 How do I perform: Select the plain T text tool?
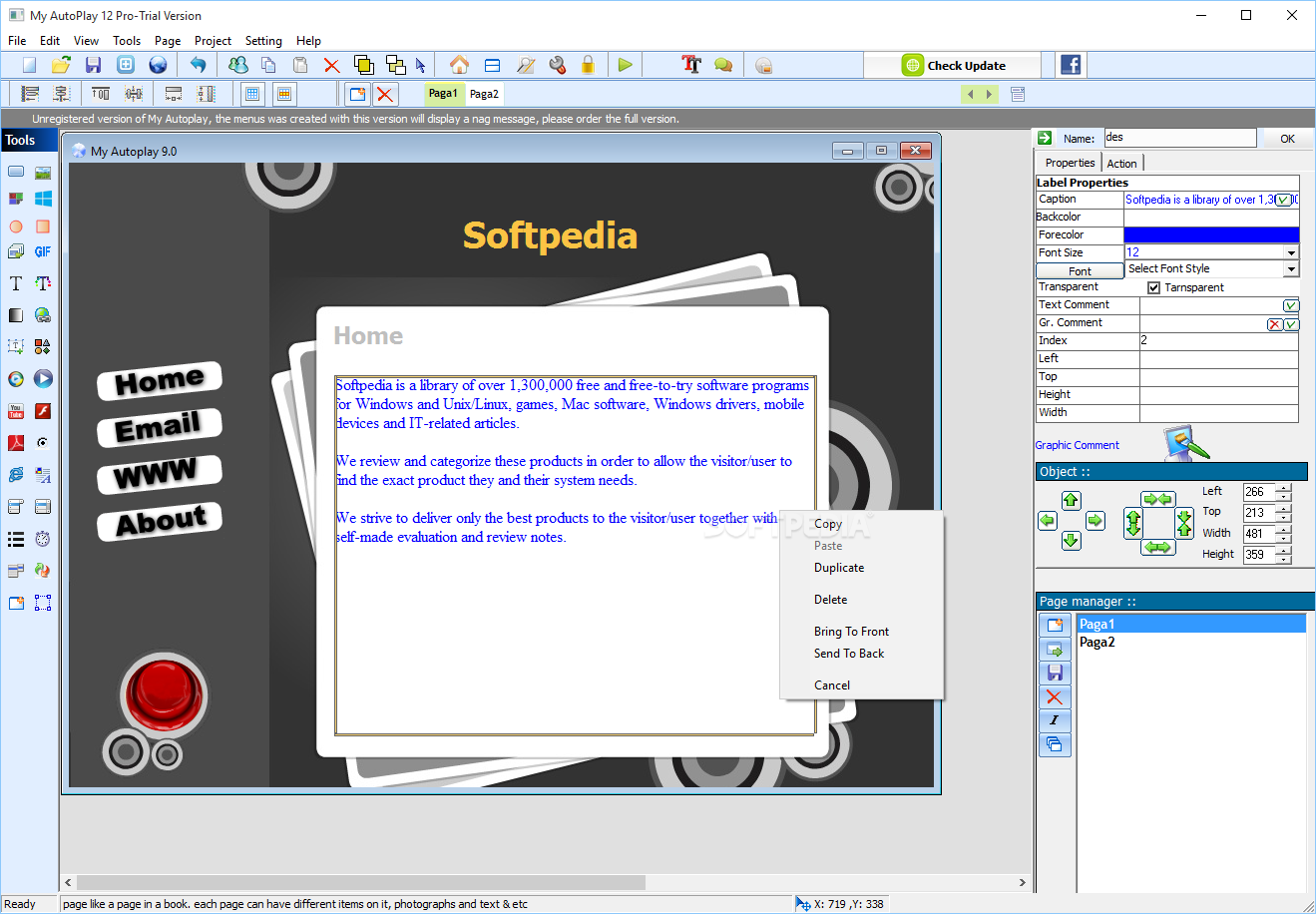pos(16,283)
